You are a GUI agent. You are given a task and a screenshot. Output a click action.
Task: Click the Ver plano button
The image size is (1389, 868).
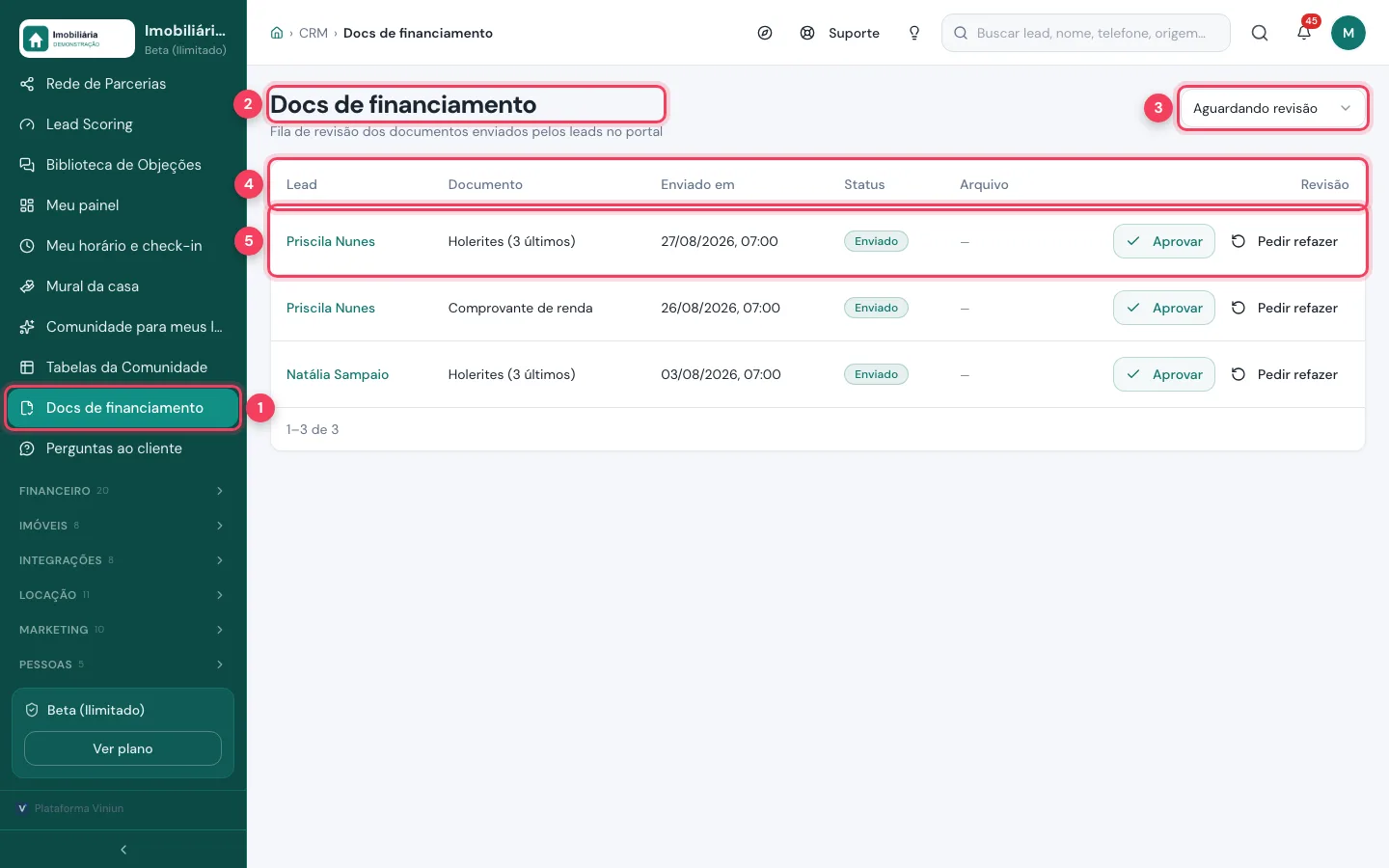click(123, 748)
